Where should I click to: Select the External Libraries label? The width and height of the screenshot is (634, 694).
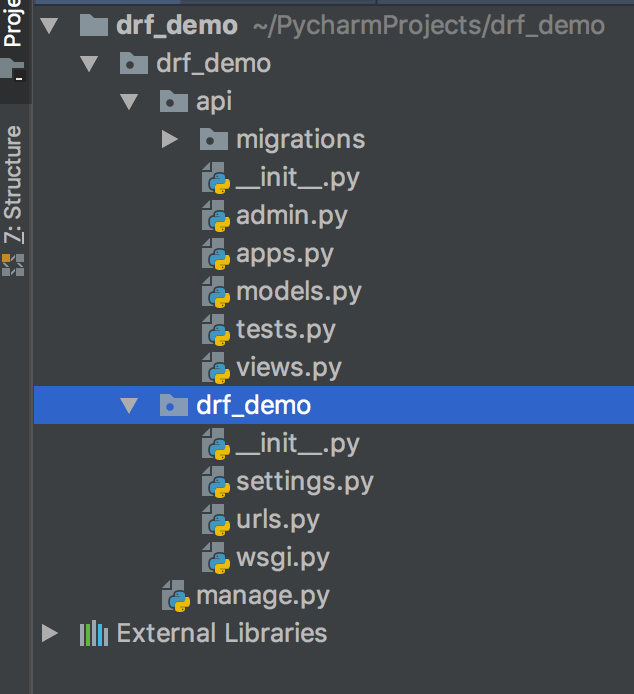[222, 633]
